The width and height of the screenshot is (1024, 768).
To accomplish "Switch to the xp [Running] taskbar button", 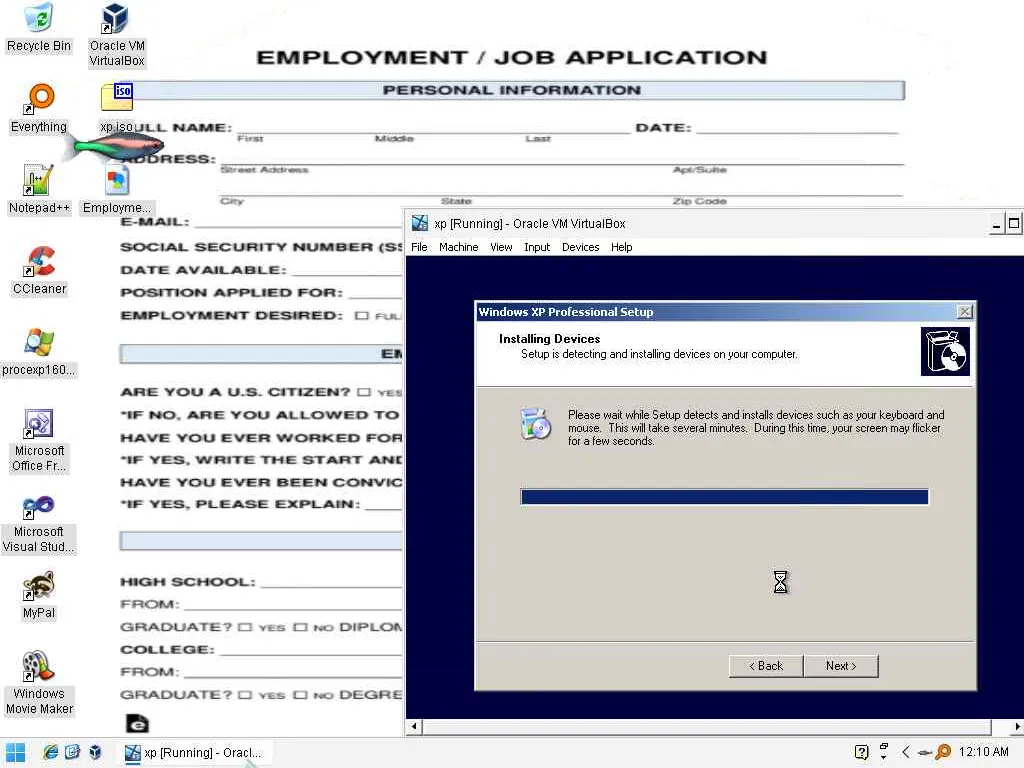I will point(193,752).
